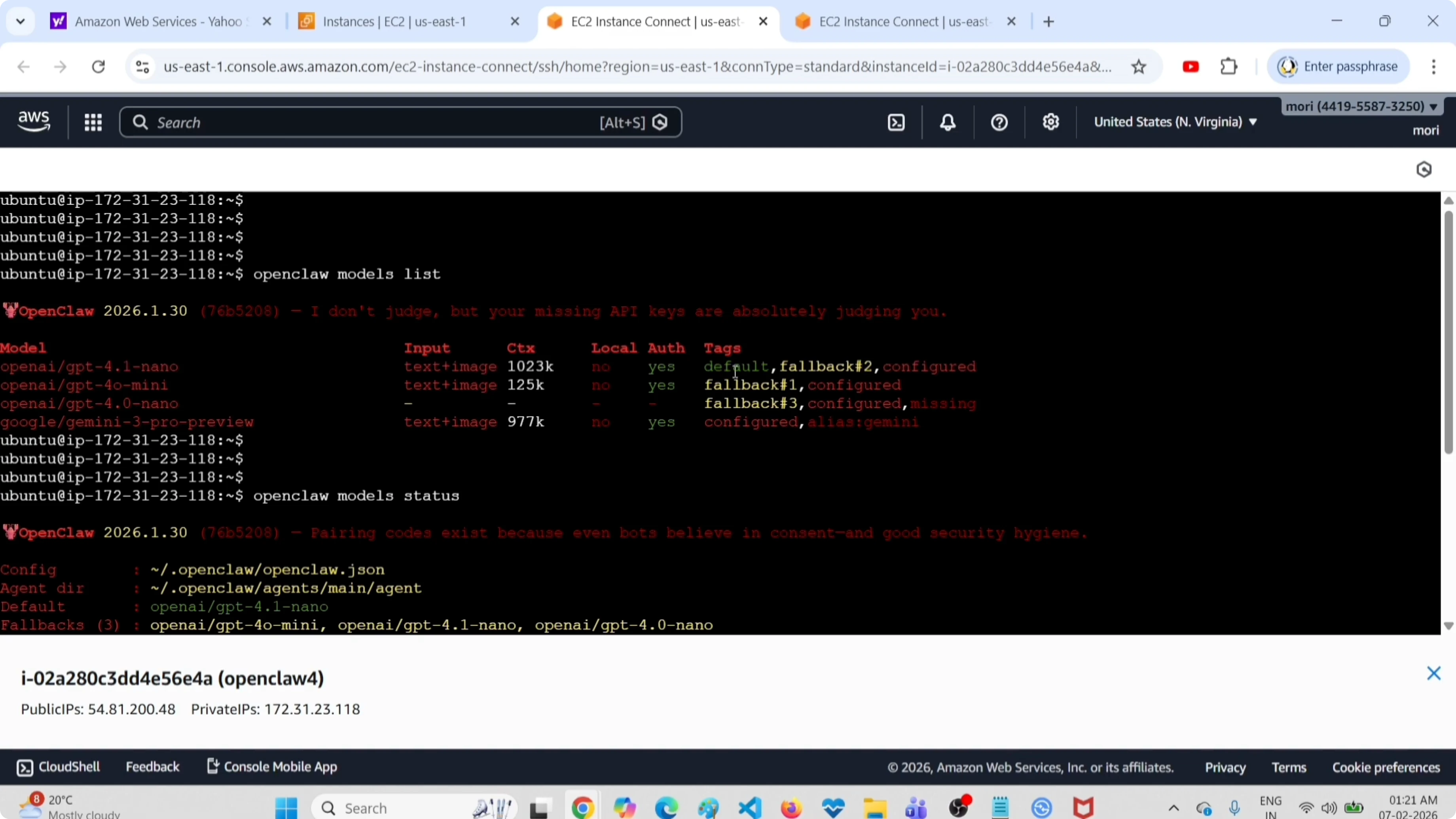Click the site information icon in the address bar
Viewport: 1456px width, 819px height.
click(142, 66)
